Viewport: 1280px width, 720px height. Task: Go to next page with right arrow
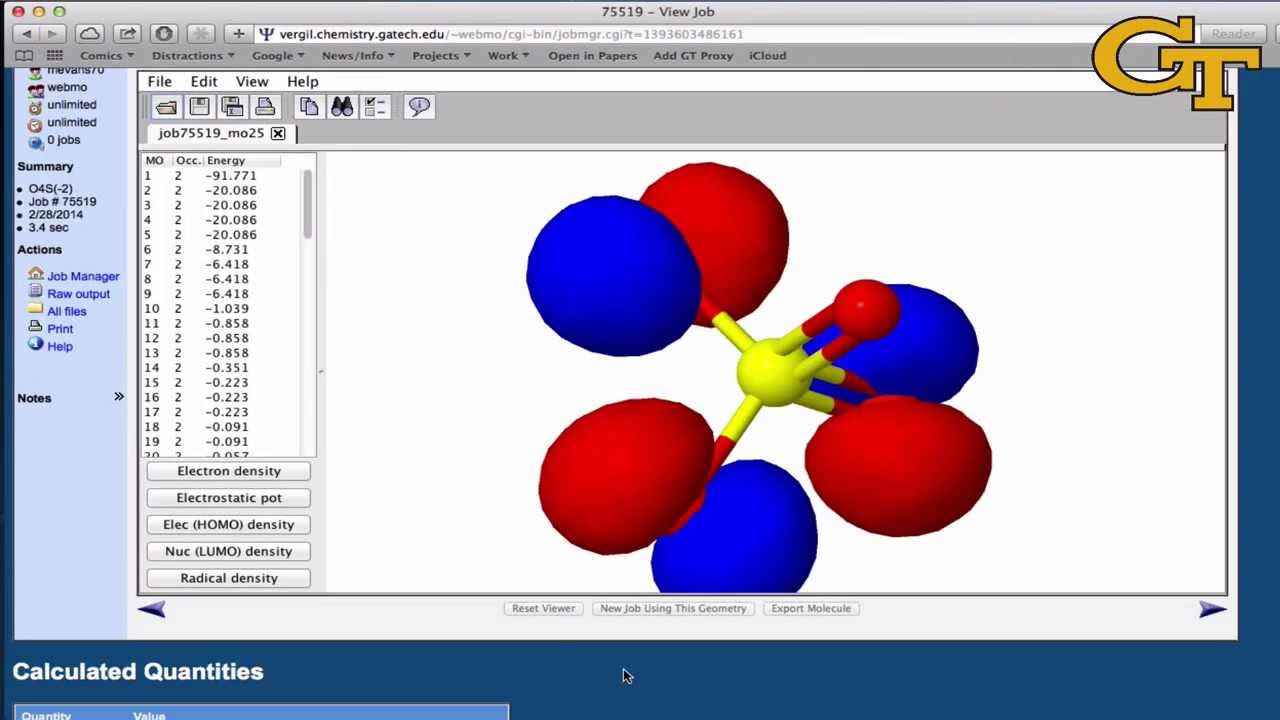(1212, 609)
